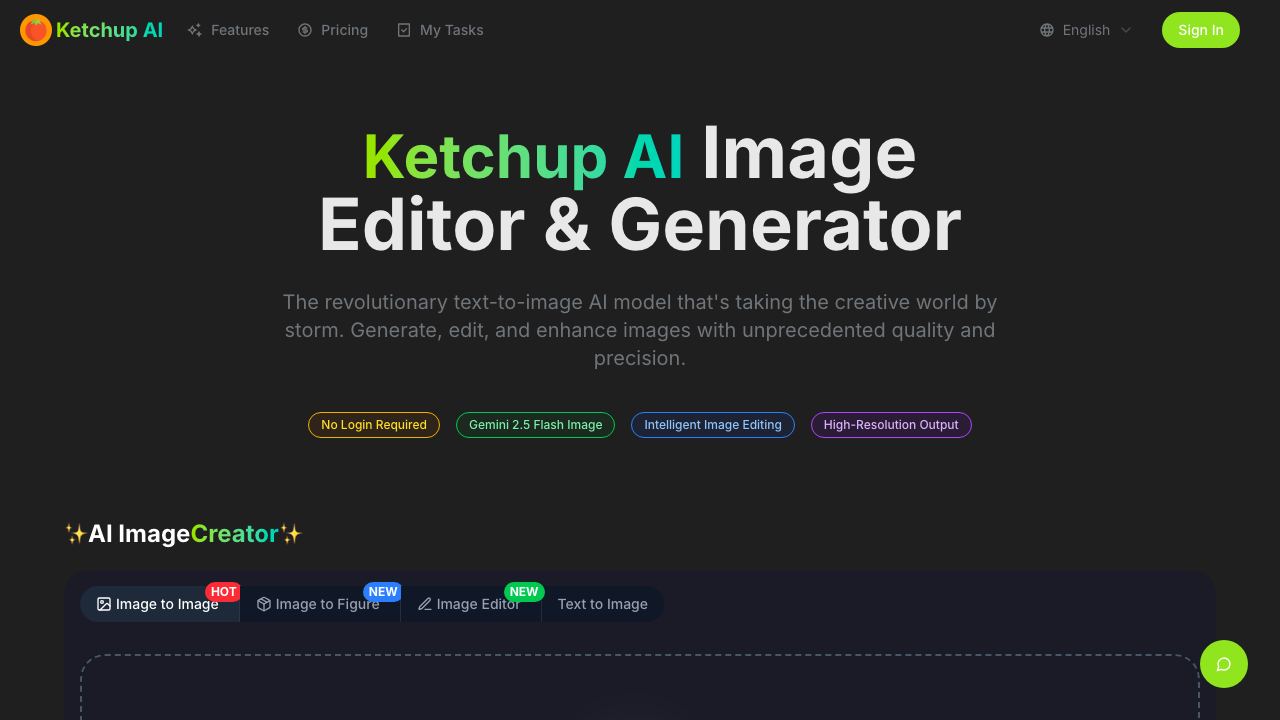Click the High-Resolution Output badge
This screenshot has height=720, width=1280.
pos(891,425)
